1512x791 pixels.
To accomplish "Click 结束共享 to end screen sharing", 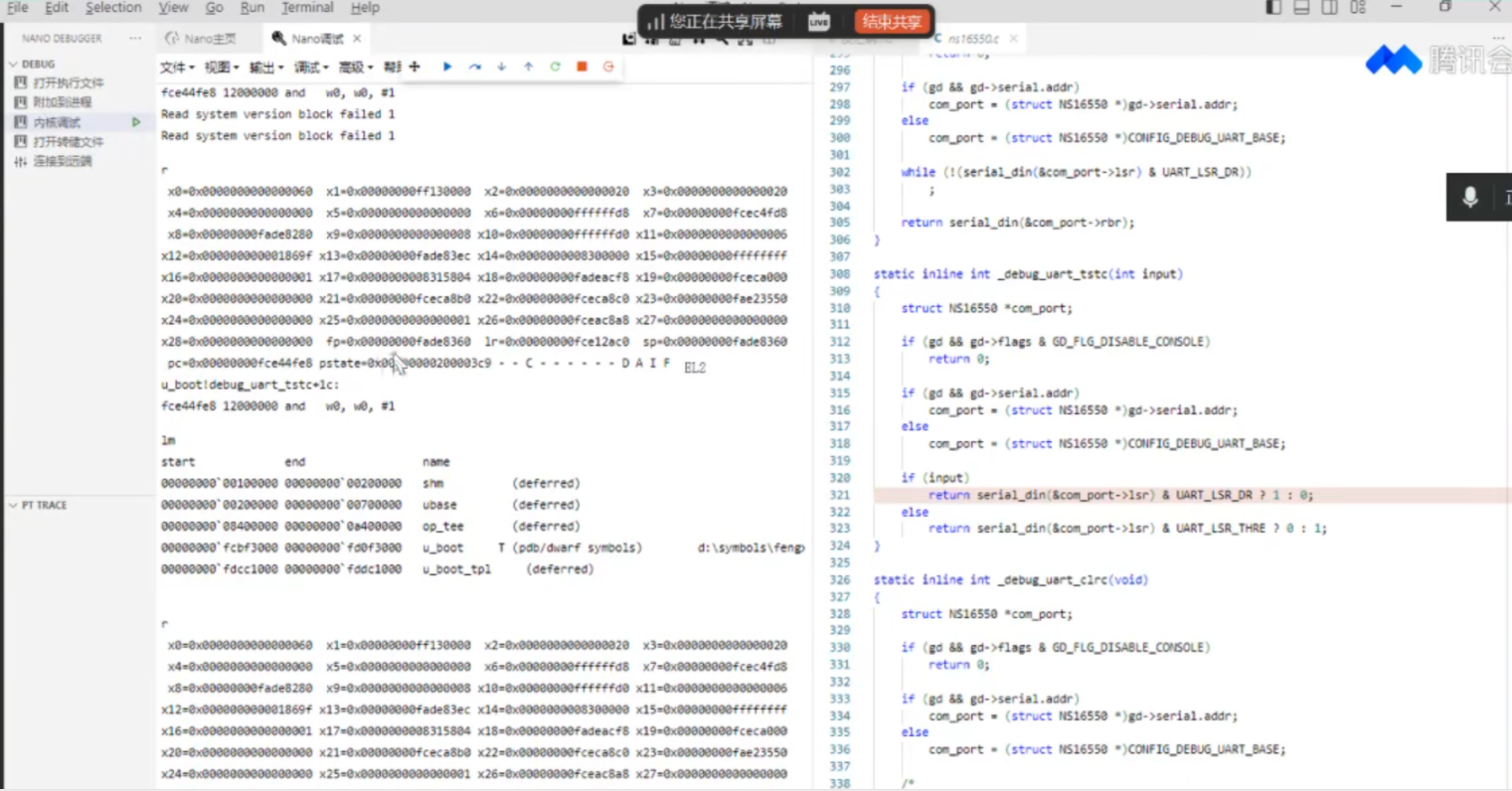I will point(892,21).
